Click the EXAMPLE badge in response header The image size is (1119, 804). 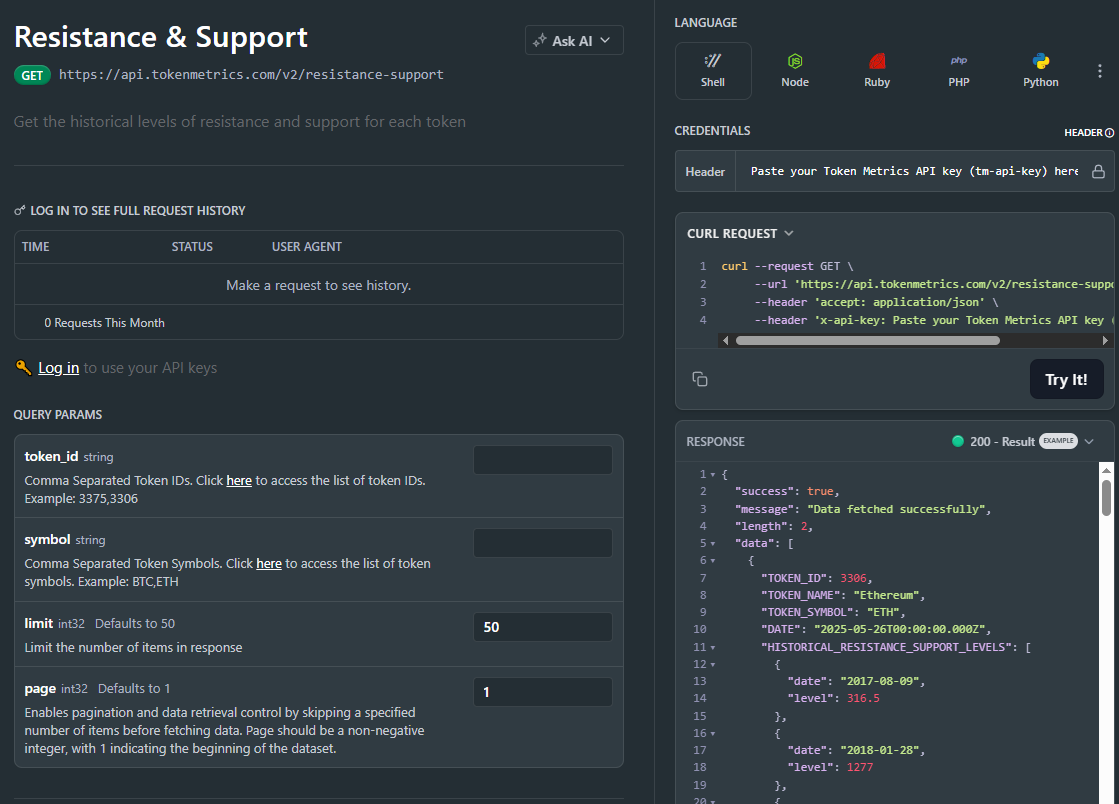coord(1058,441)
